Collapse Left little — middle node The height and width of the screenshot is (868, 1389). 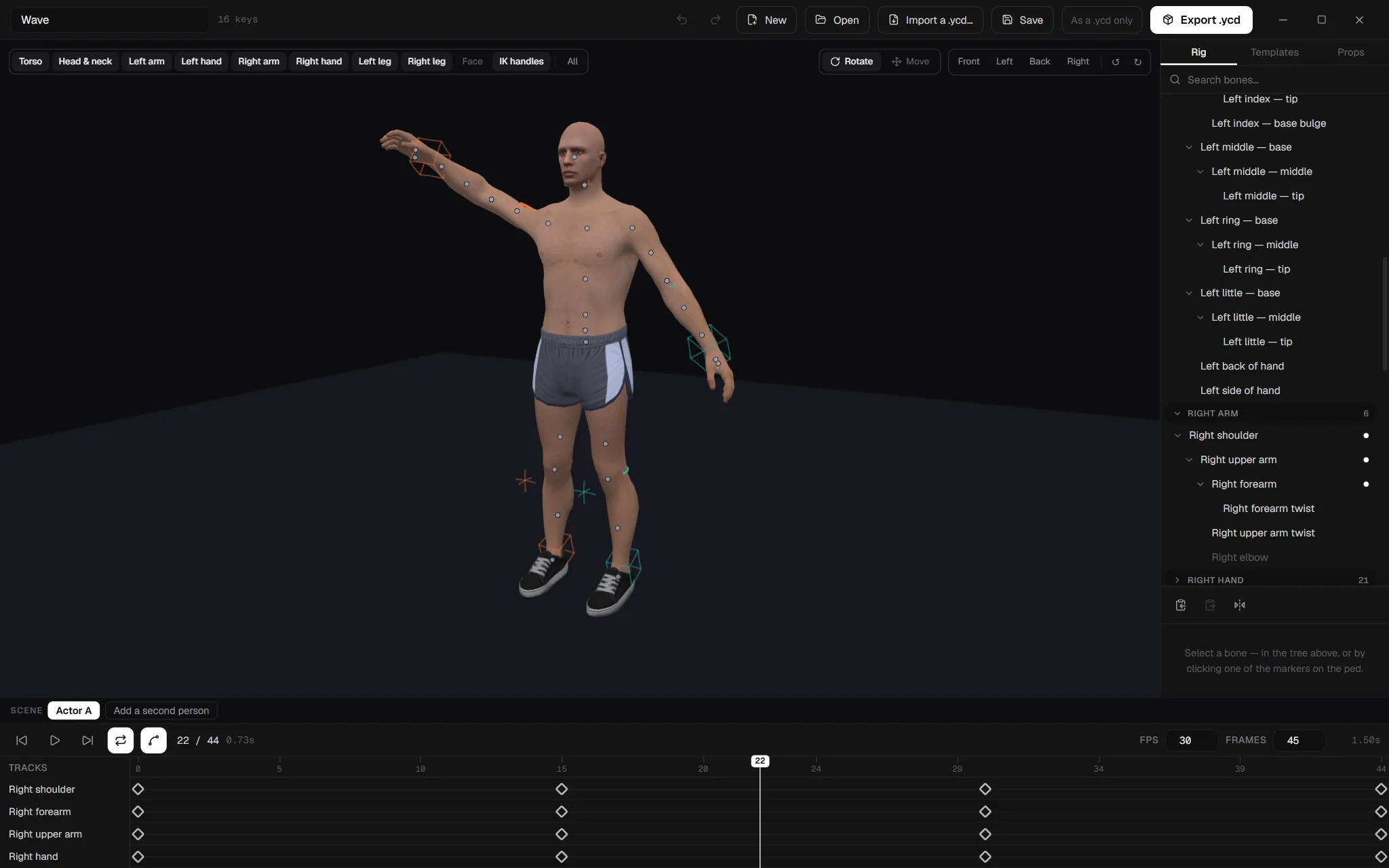click(x=1200, y=317)
